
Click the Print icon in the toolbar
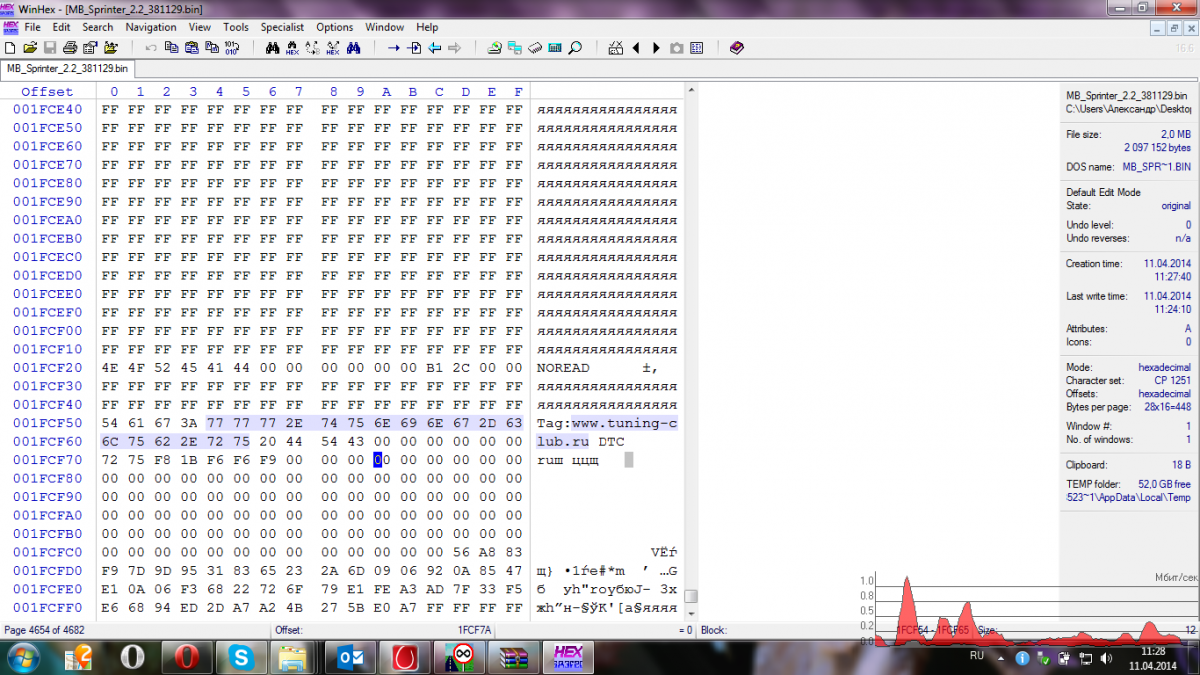[70, 47]
